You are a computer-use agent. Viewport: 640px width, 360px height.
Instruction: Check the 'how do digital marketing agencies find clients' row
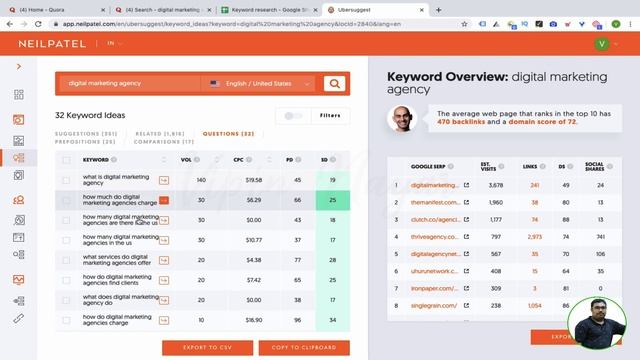click(x=66, y=280)
